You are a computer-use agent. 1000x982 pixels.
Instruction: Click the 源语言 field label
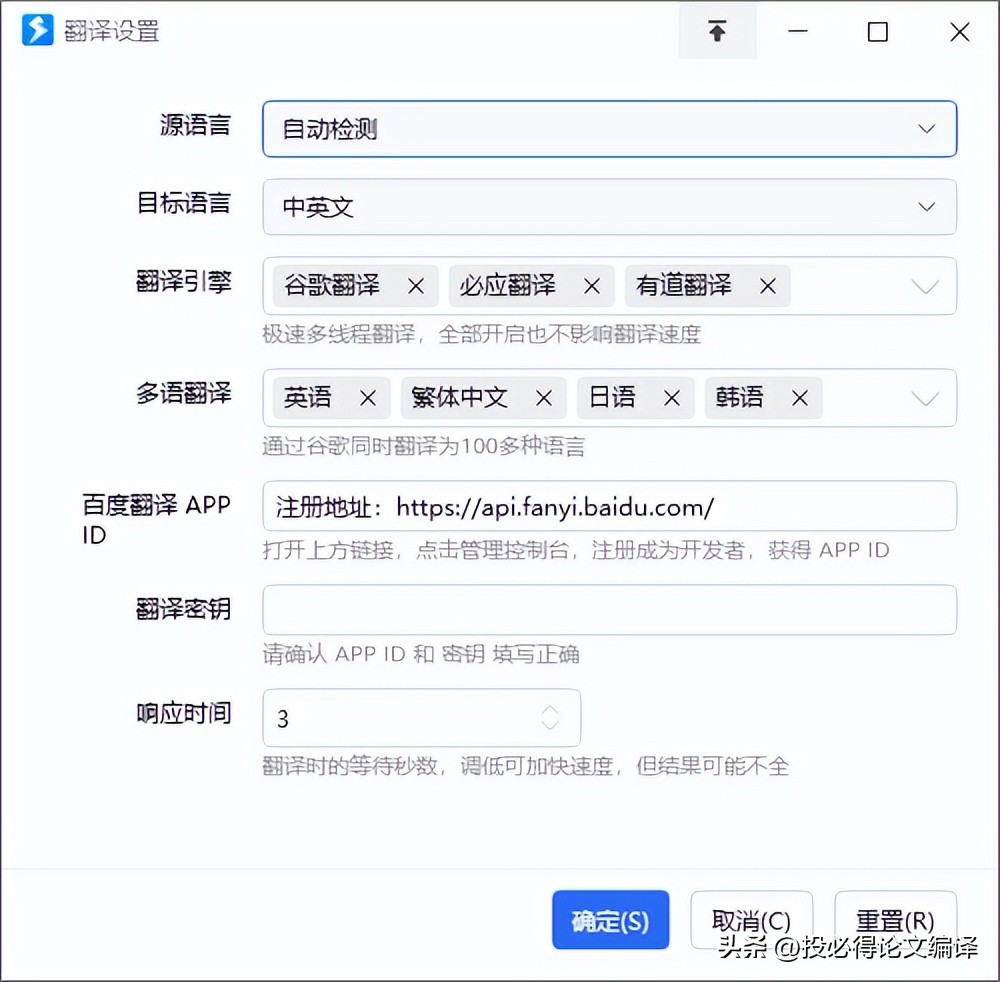195,125
